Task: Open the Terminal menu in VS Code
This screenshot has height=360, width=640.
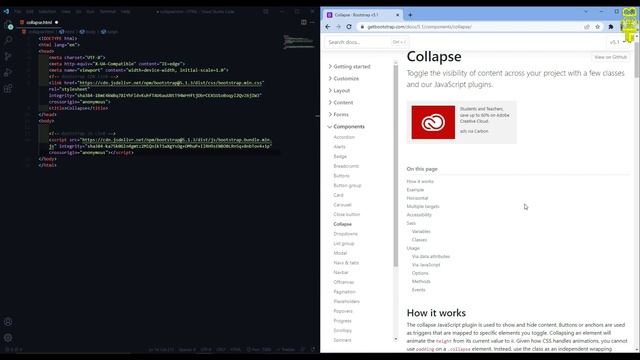Action: click(x=108, y=11)
